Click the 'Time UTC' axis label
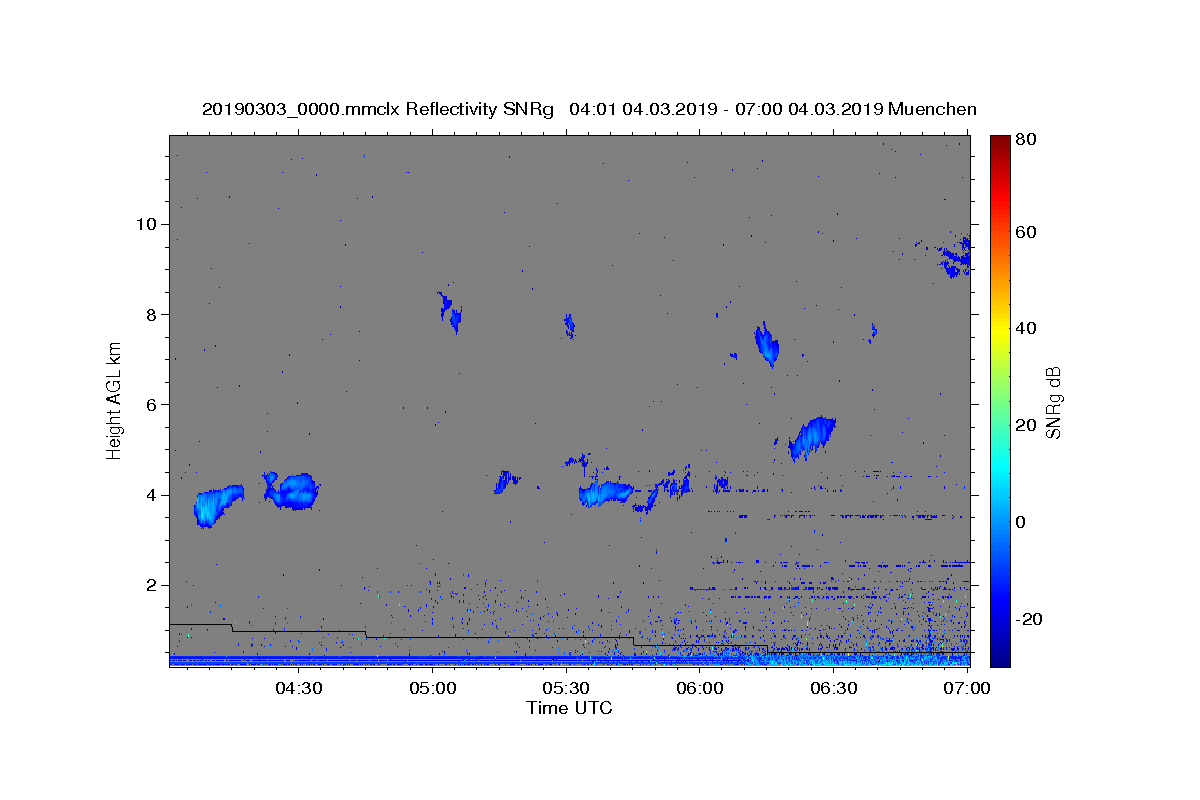Image resolution: width=1200 pixels, height=800 pixels. tap(569, 708)
